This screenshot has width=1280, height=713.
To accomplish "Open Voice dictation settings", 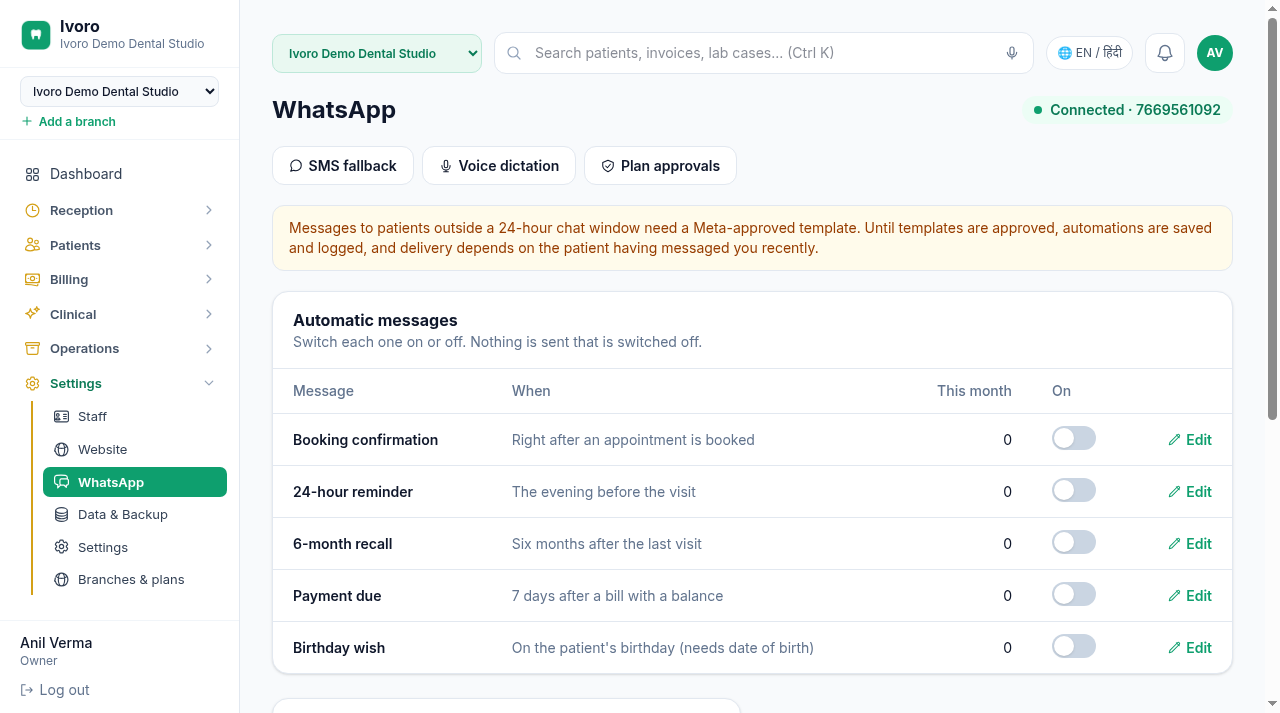I will tap(499, 166).
